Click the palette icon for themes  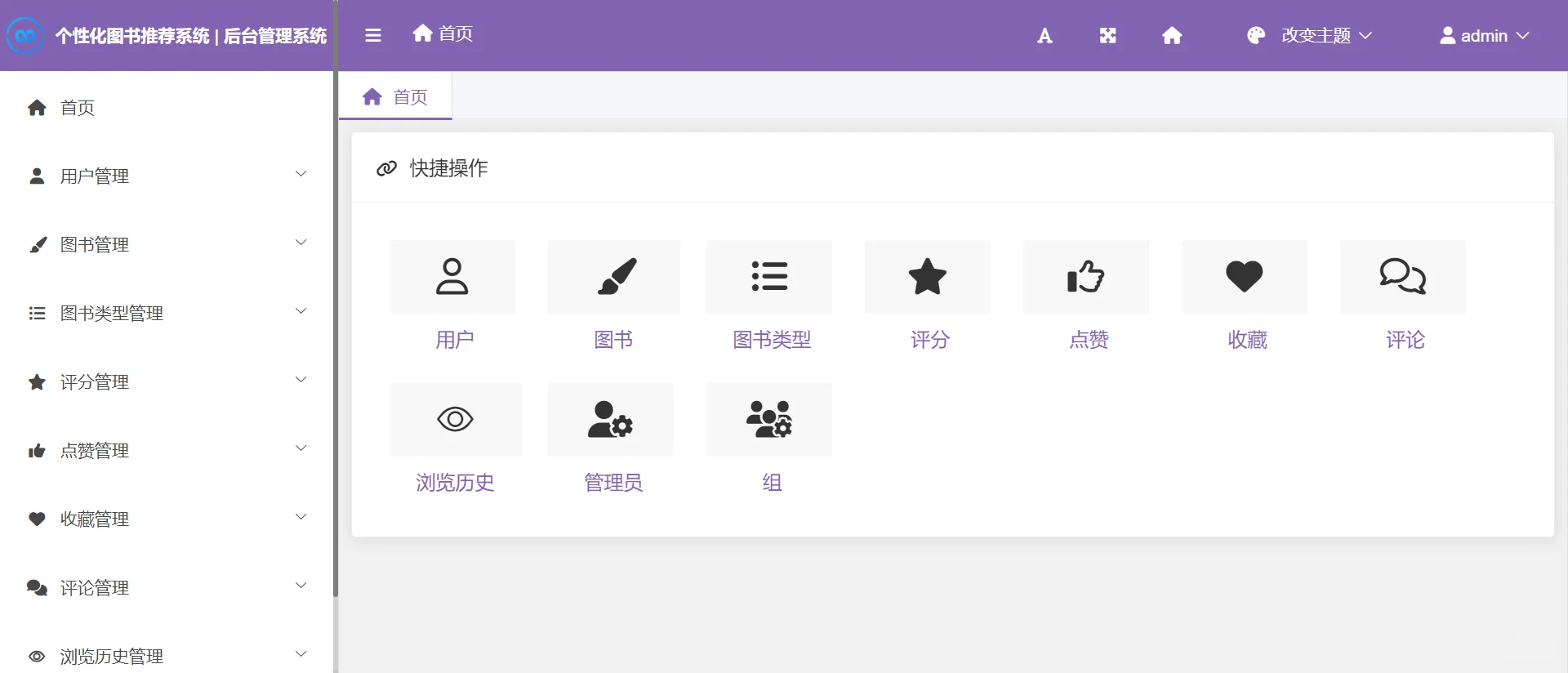pyautogui.click(x=1256, y=35)
